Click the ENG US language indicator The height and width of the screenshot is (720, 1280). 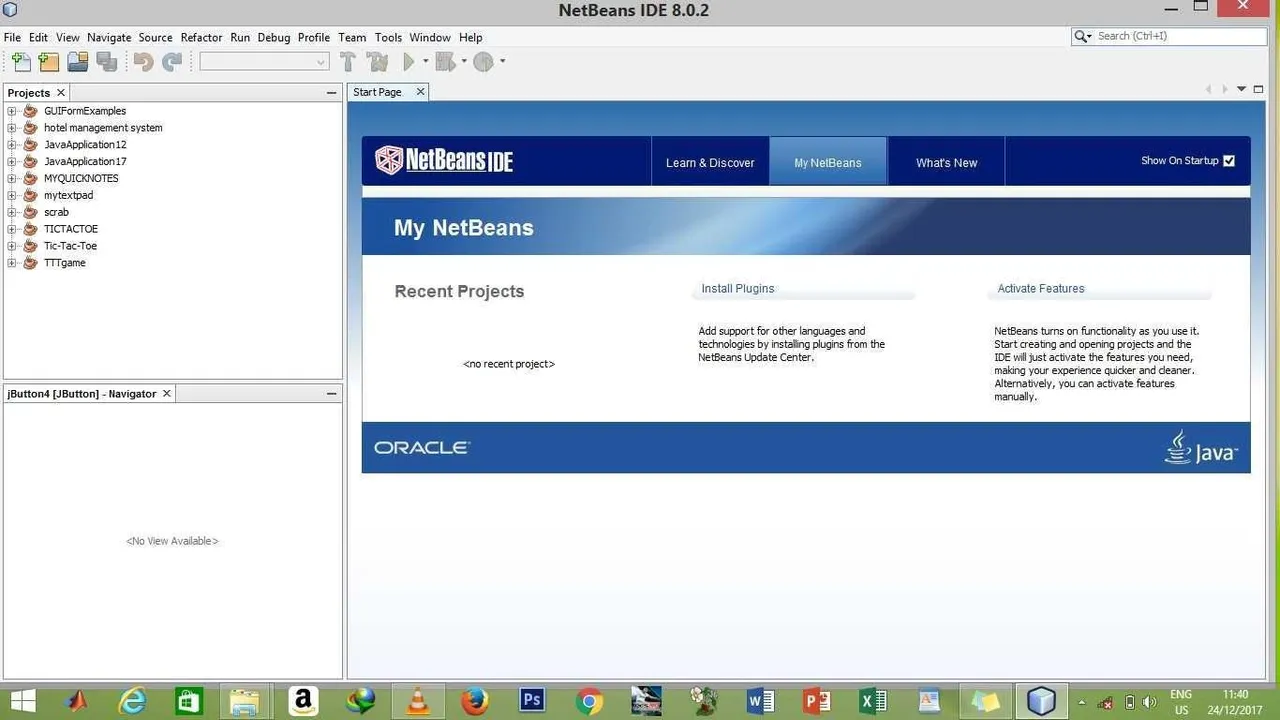(1180, 702)
